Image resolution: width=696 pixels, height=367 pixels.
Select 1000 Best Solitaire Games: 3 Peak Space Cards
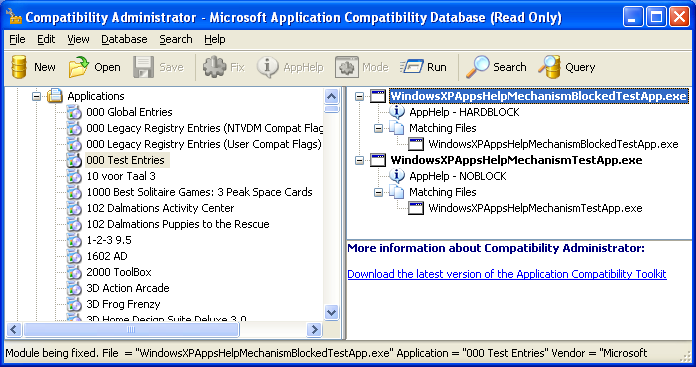[x=199, y=192]
